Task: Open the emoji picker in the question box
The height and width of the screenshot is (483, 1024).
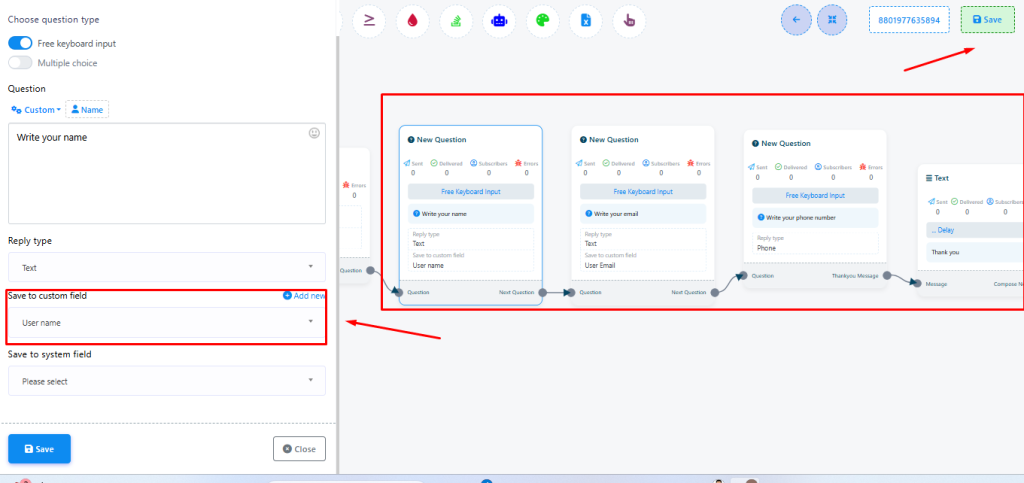Action: pos(314,133)
